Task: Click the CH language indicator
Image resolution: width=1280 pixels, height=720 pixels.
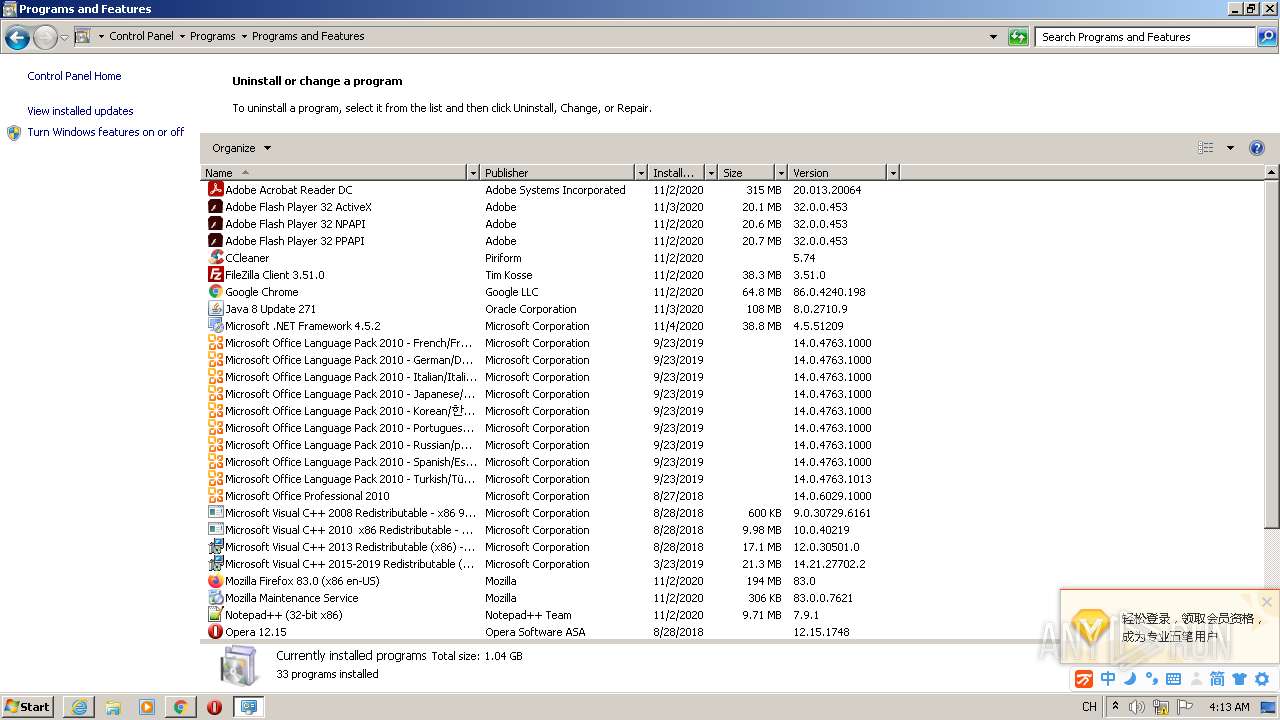Action: coord(1089,707)
